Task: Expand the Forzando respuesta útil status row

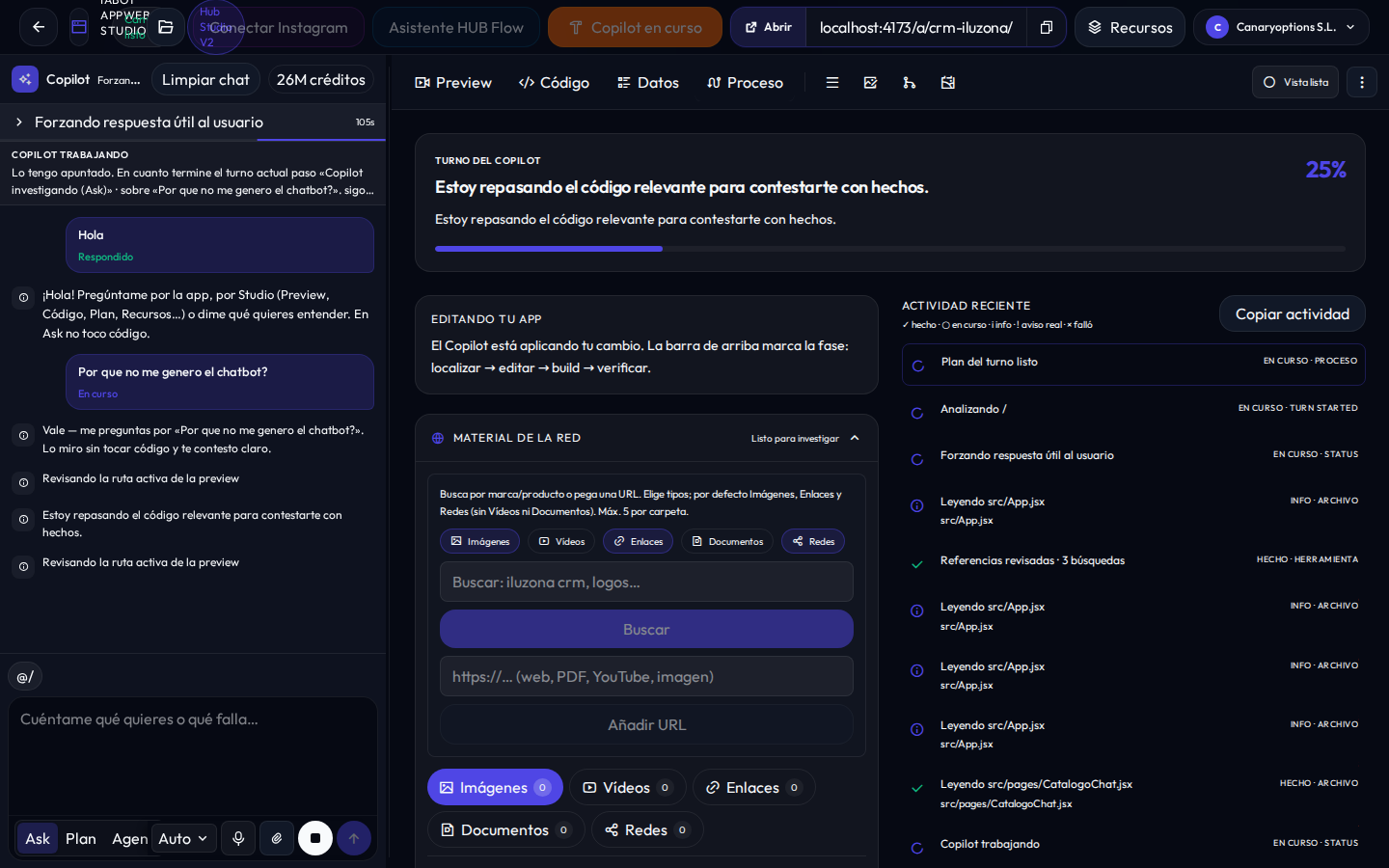Action: click(193, 122)
